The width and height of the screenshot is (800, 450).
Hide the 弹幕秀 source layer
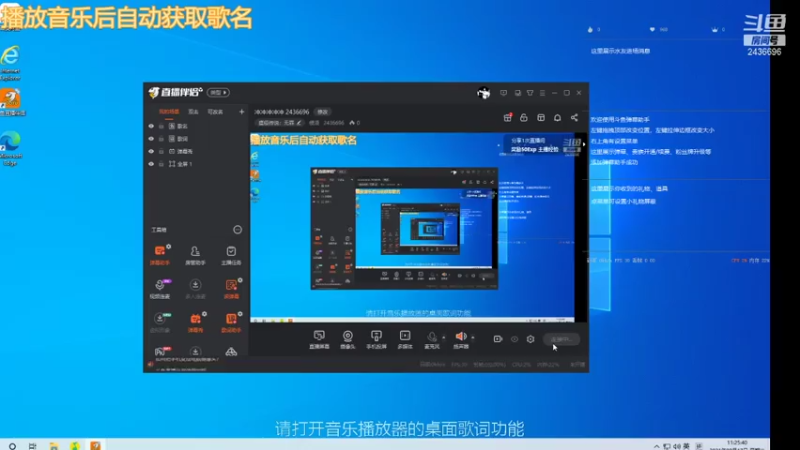coord(151,152)
